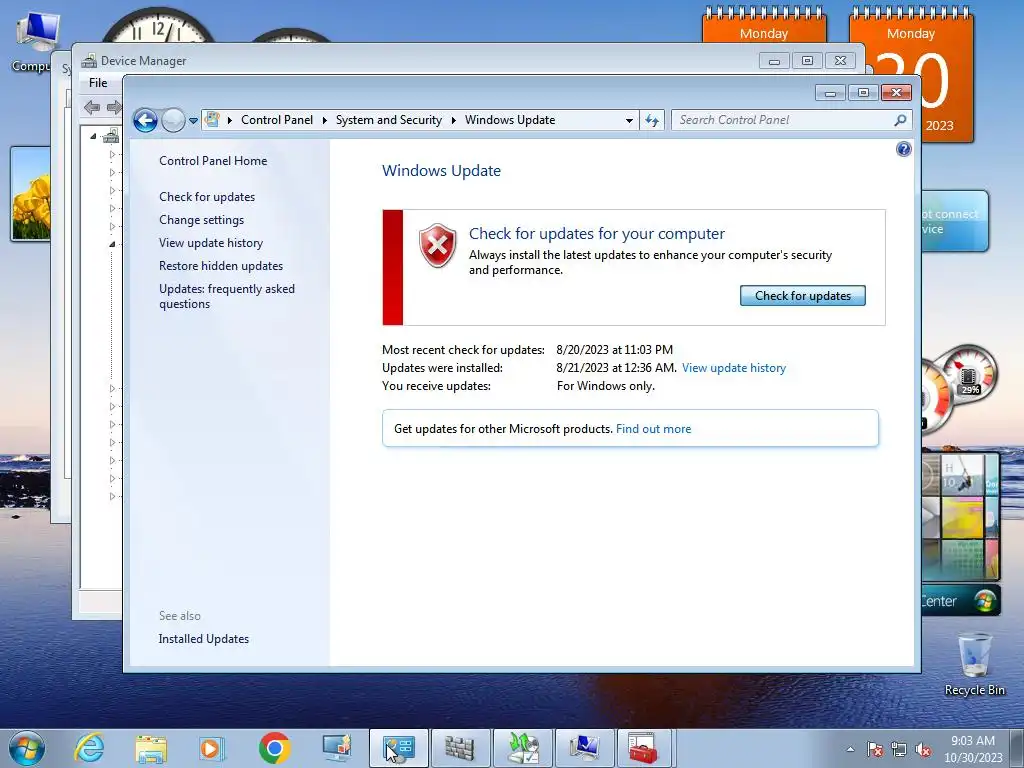Click the search magnifier icon
Screen dimensions: 1024x768
coord(901,120)
